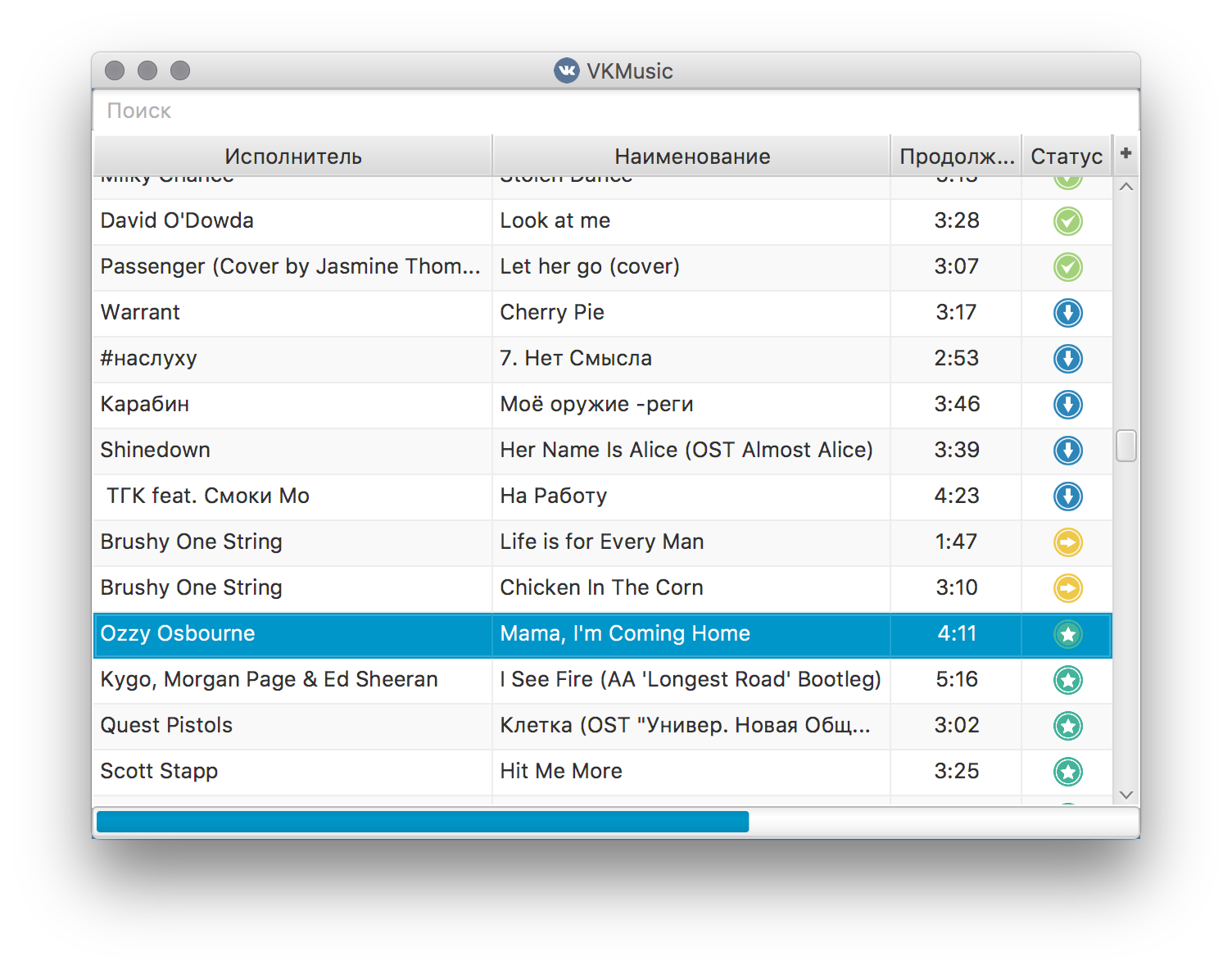This screenshot has height=970, width=1232.
Task: Select the Scott Stapp artist cell
Action: tap(292, 772)
